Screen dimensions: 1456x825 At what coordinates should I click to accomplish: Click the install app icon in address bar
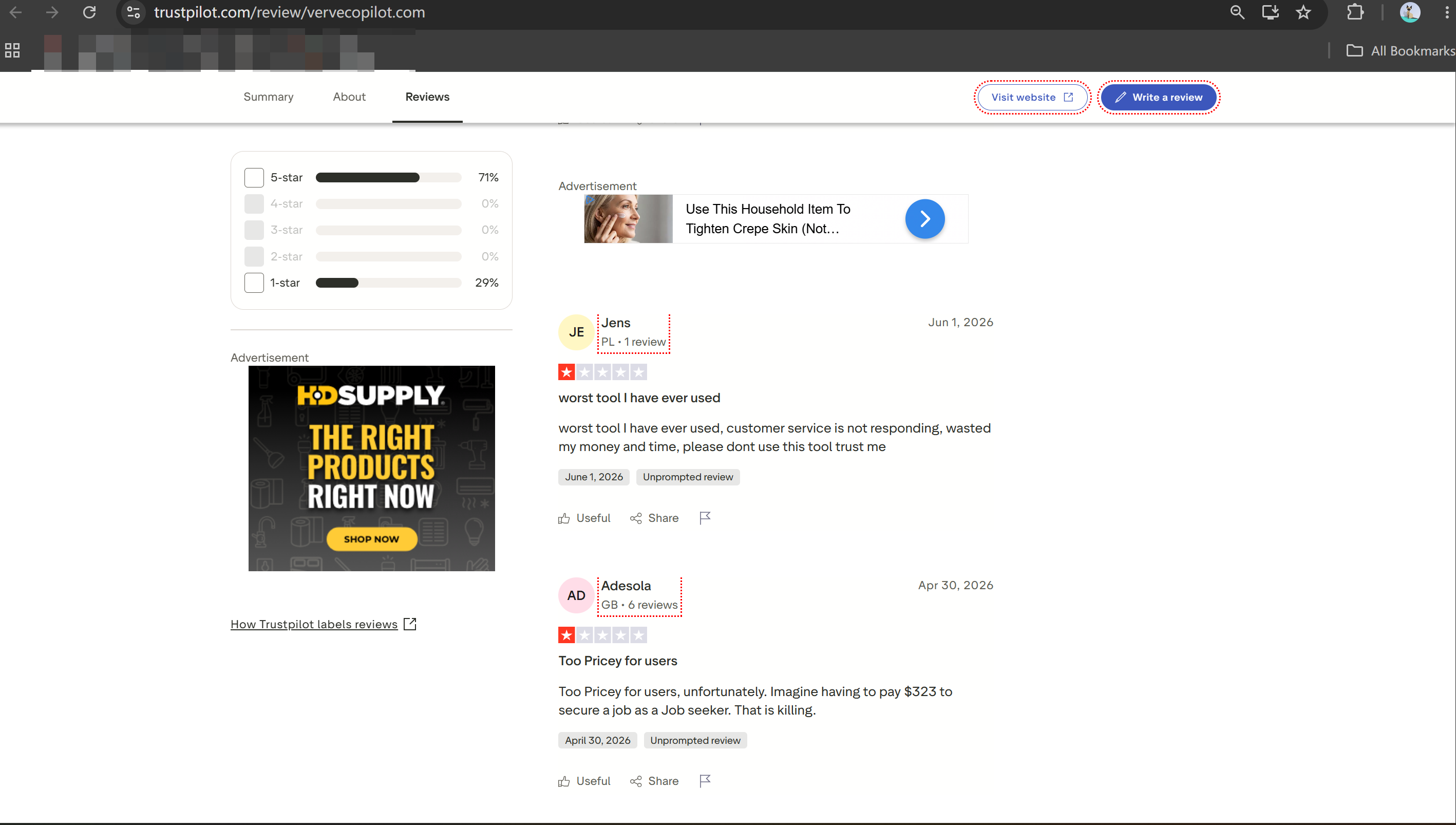pos(1270,12)
